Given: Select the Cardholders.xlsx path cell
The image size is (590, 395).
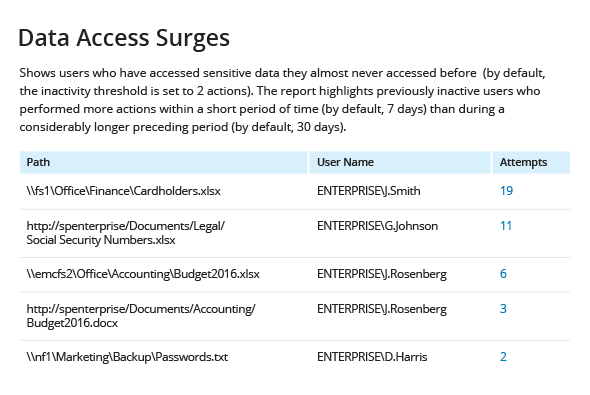Looking at the screenshot, I should click(123, 191).
